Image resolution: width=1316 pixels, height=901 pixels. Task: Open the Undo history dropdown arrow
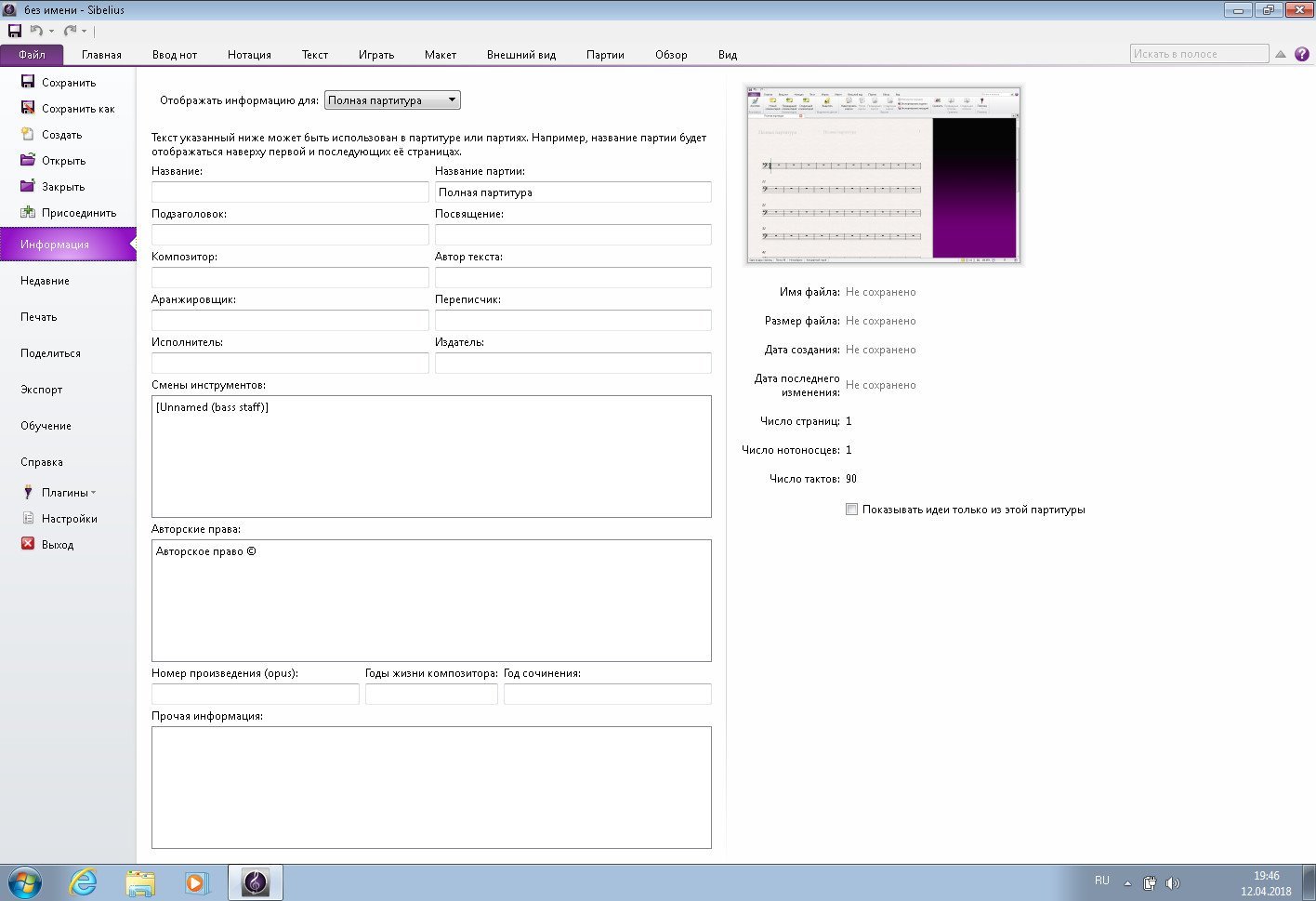[51, 32]
